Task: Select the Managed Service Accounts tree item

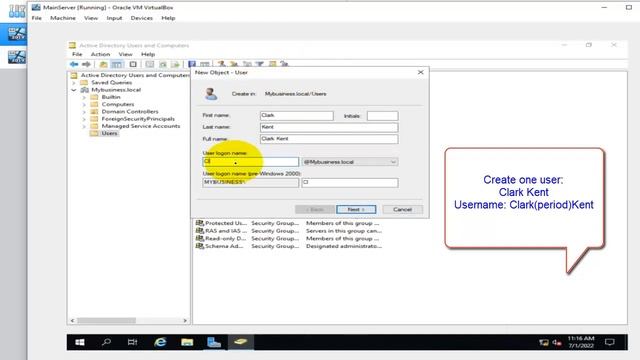Action: (x=140, y=126)
